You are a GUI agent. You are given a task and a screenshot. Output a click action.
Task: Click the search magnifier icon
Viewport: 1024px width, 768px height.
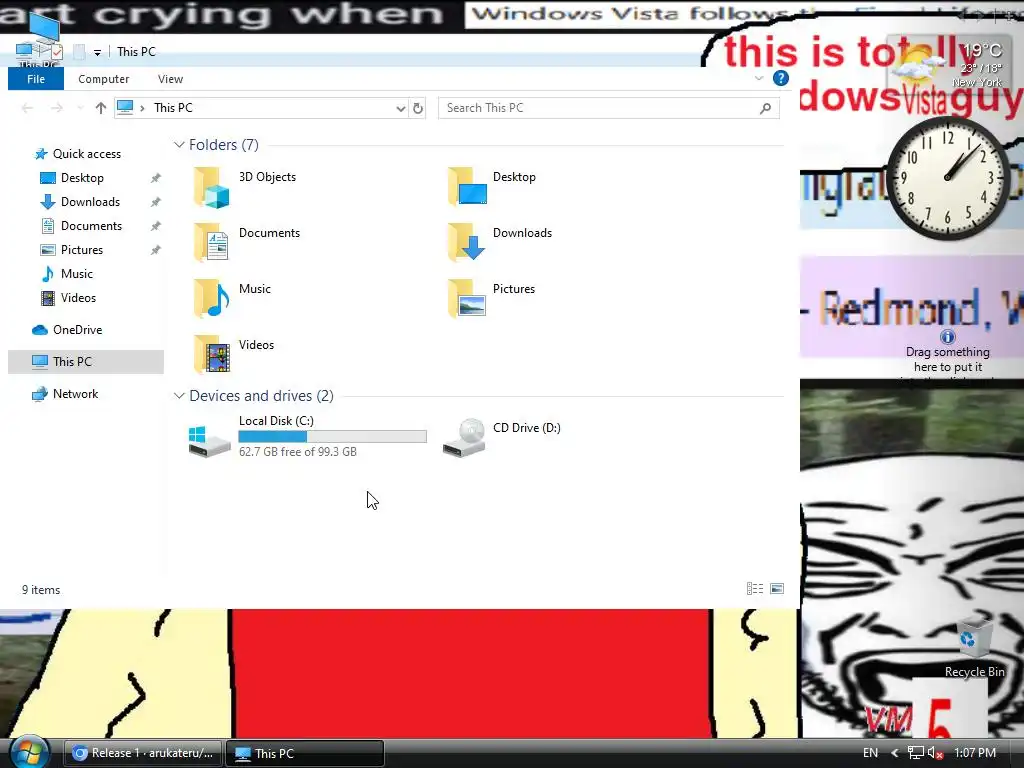765,108
